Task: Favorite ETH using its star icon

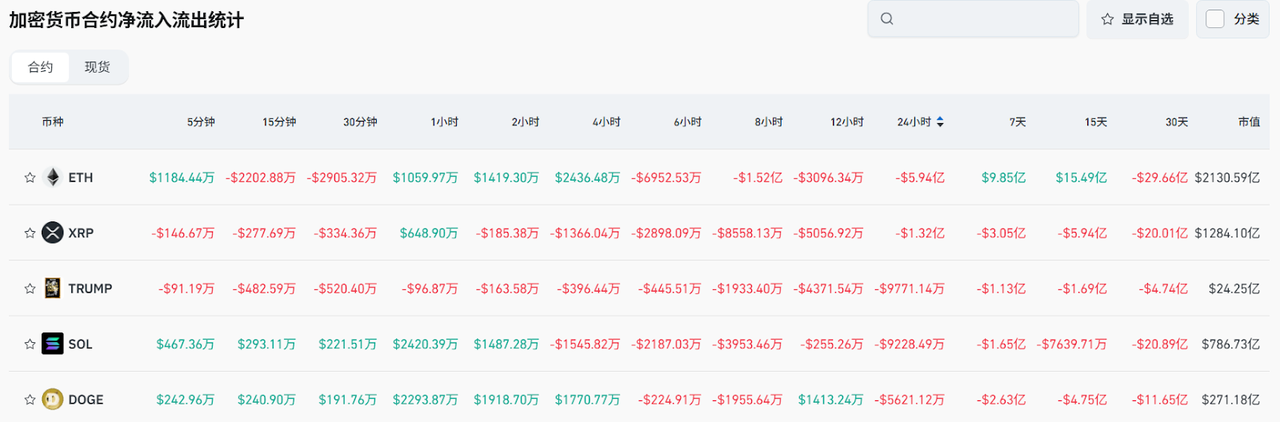Action: click(x=30, y=178)
